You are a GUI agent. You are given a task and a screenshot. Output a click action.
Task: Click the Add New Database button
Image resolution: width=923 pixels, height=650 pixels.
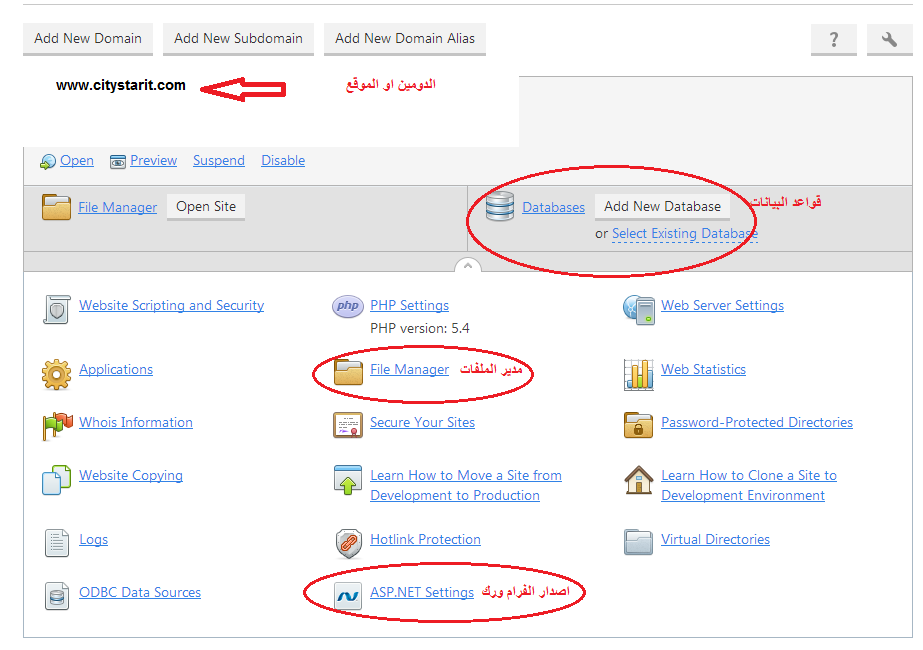pyautogui.click(x=662, y=207)
